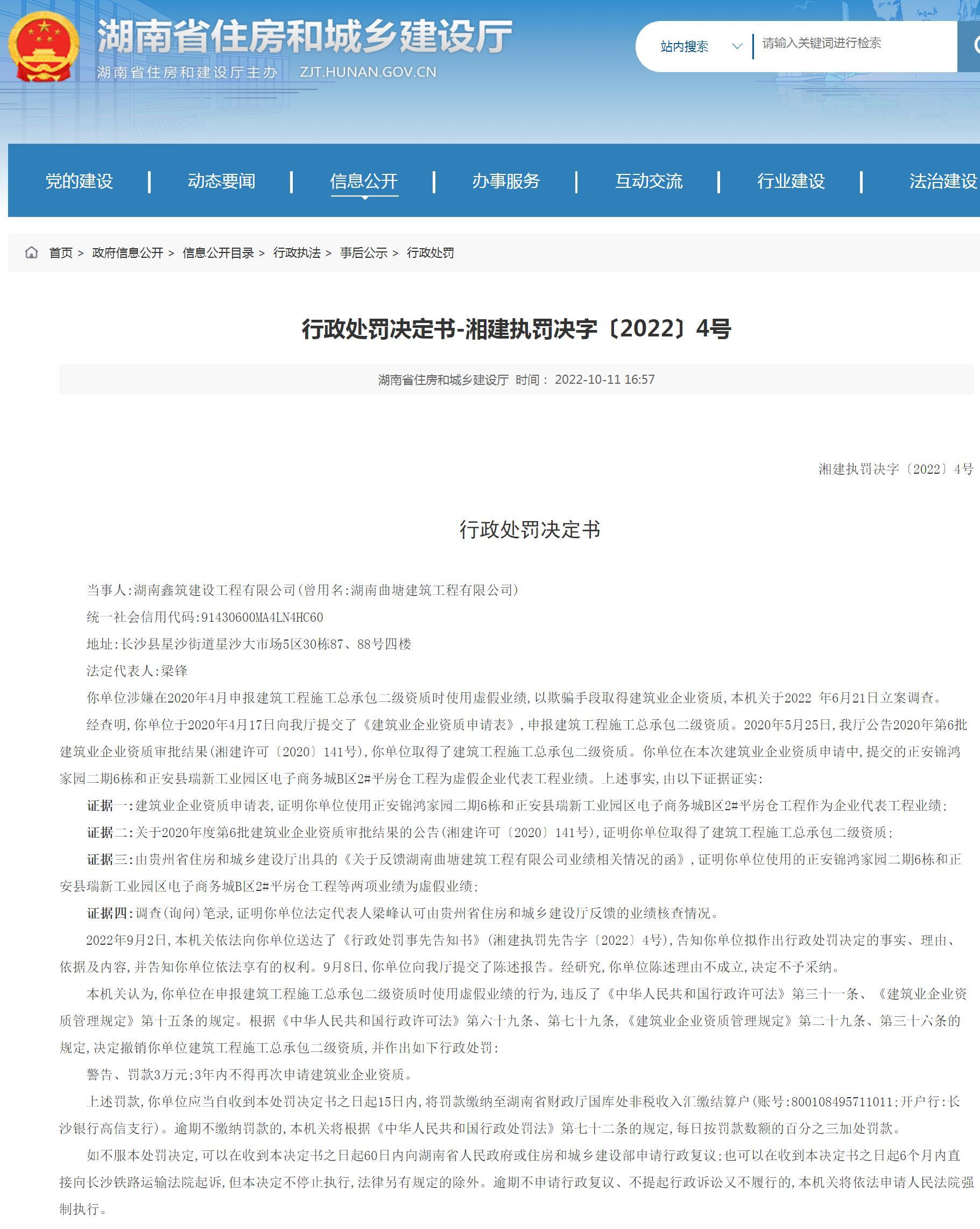Click the page heading 行政处罚决定书-湘建执罚决字〔2022〕4号
Image resolution: width=980 pixels, height=1229 pixels.
pos(516,329)
